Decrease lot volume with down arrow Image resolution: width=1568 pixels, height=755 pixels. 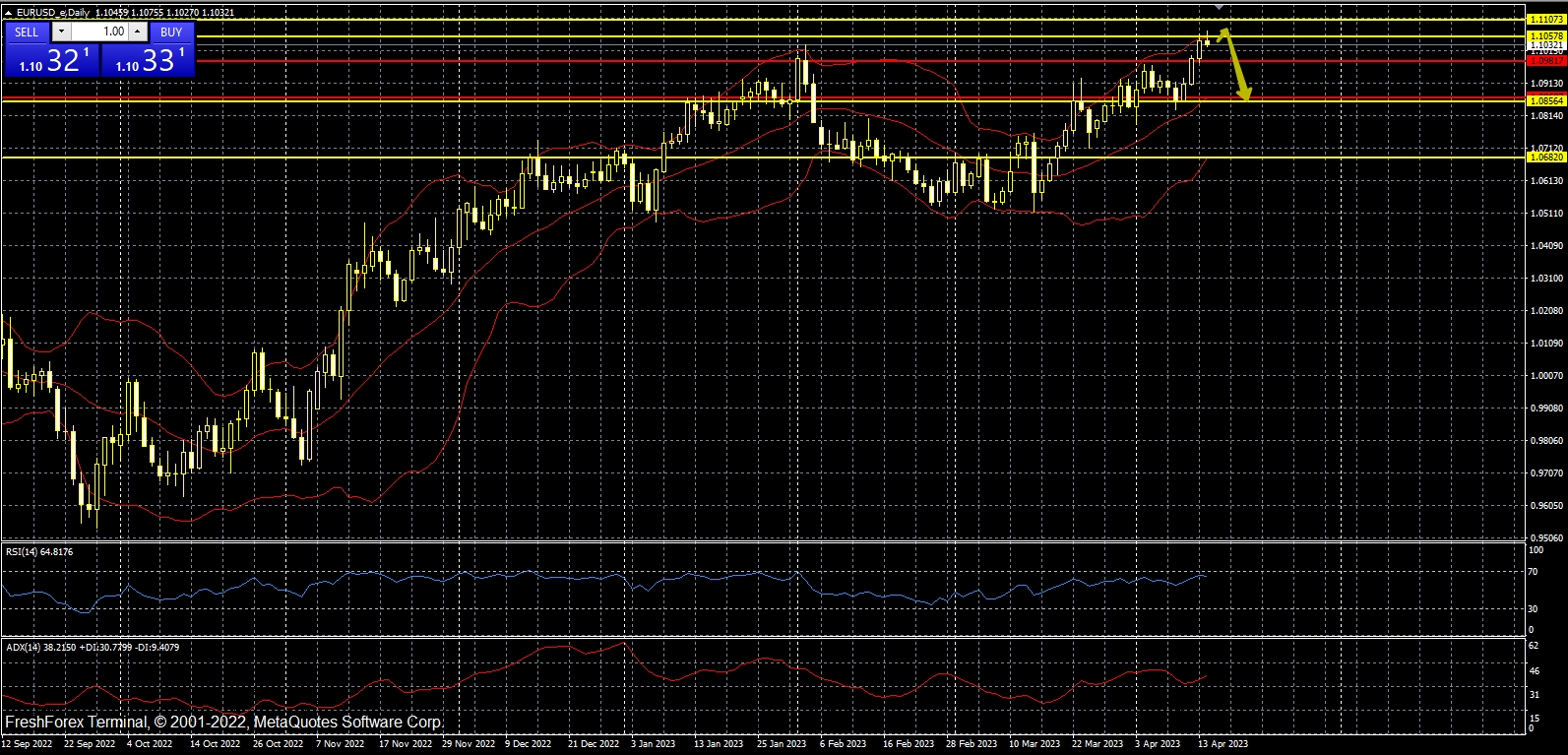(x=60, y=31)
